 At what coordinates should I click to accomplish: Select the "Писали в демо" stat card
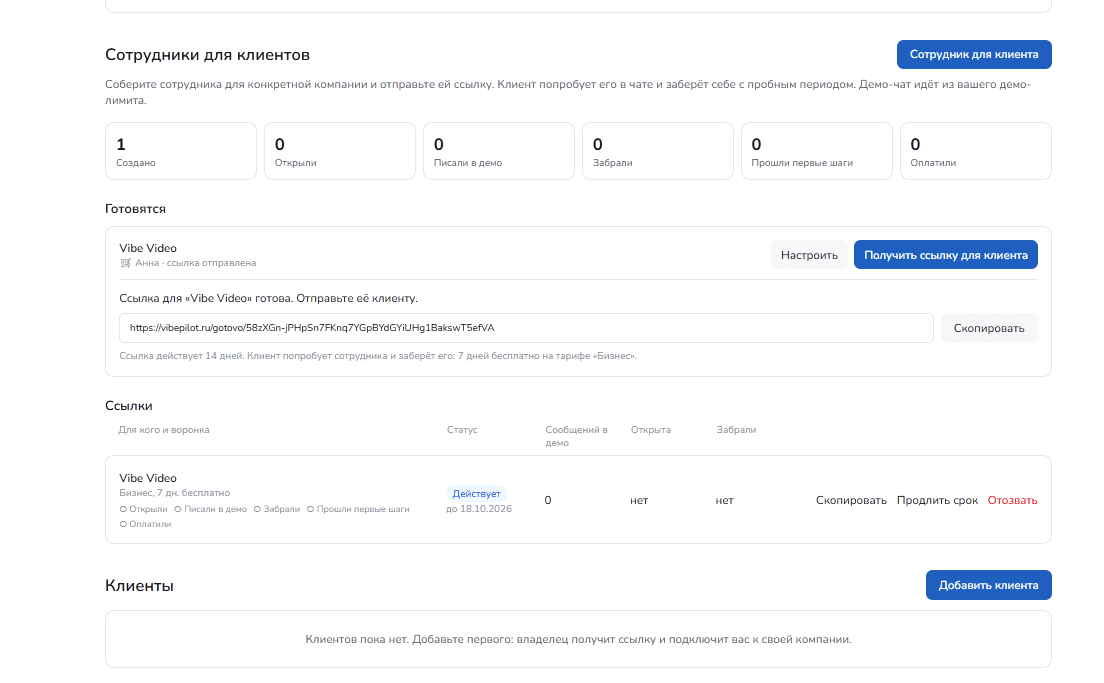coord(498,151)
